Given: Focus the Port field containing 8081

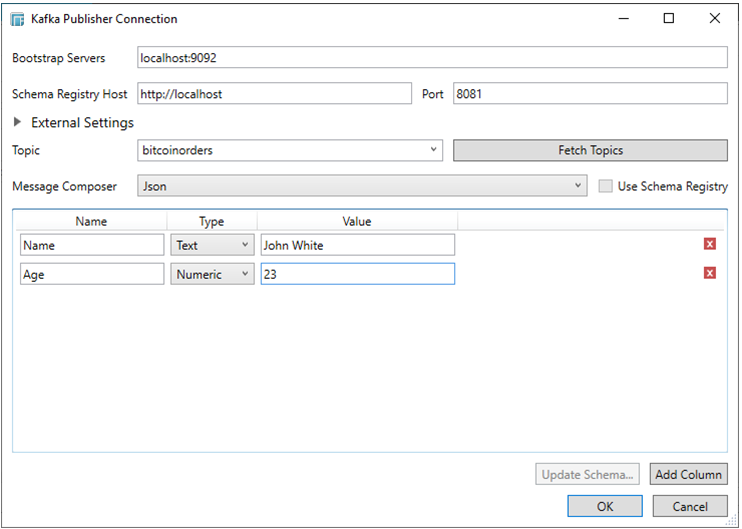Looking at the screenshot, I should 590,94.
